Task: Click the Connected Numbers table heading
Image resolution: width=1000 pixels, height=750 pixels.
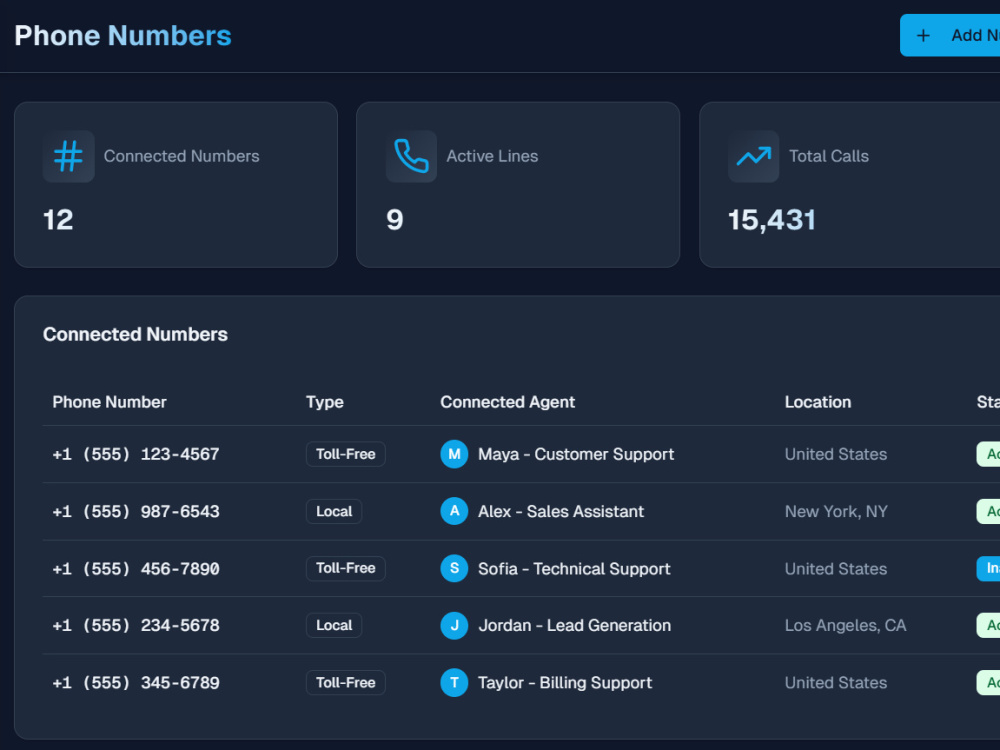Action: (x=135, y=334)
